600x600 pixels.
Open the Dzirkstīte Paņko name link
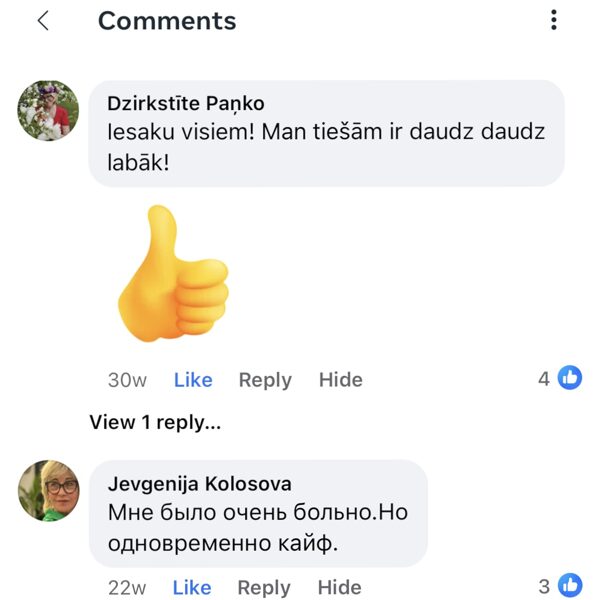(x=185, y=104)
